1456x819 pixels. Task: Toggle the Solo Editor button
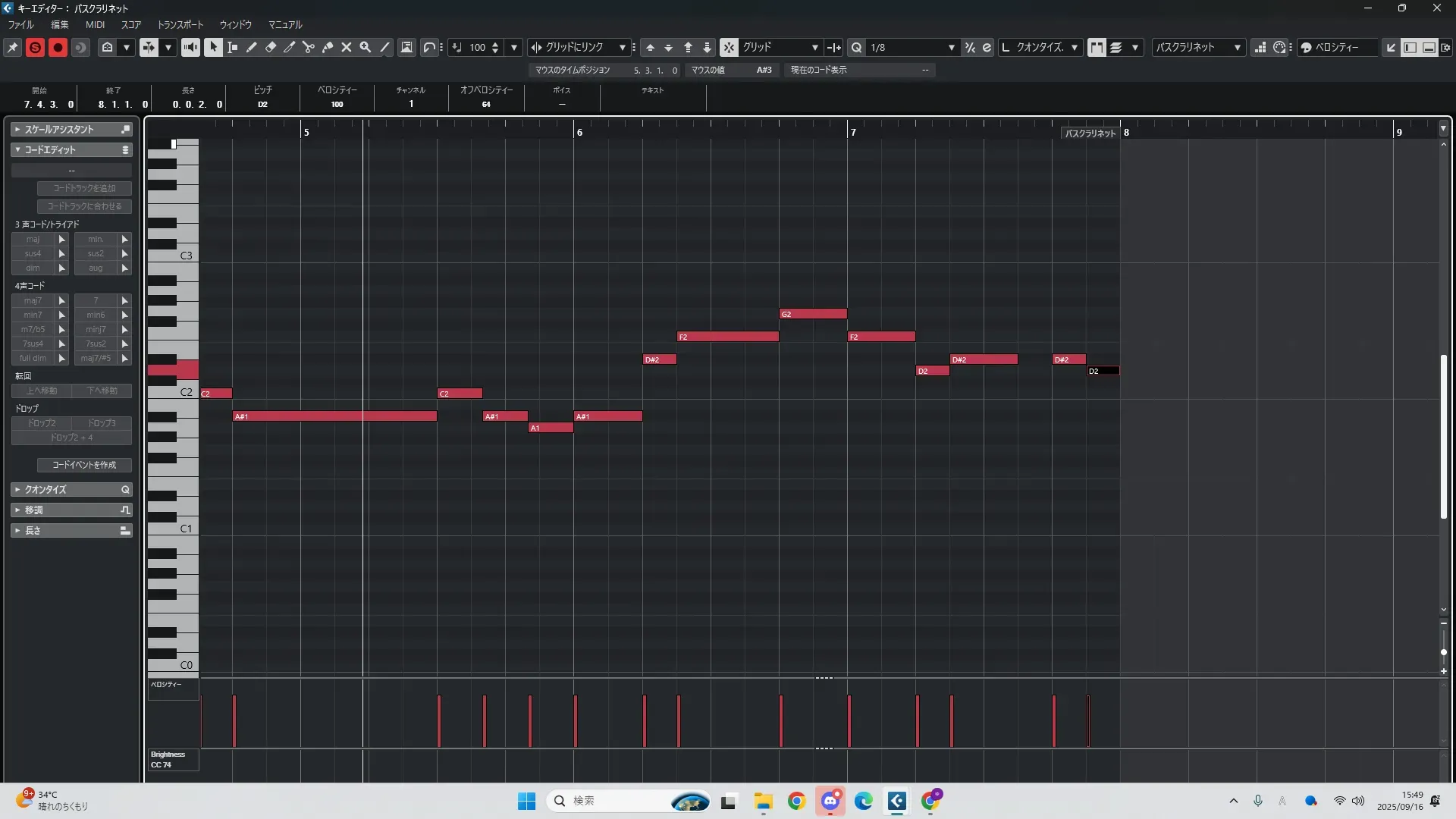pos(35,47)
